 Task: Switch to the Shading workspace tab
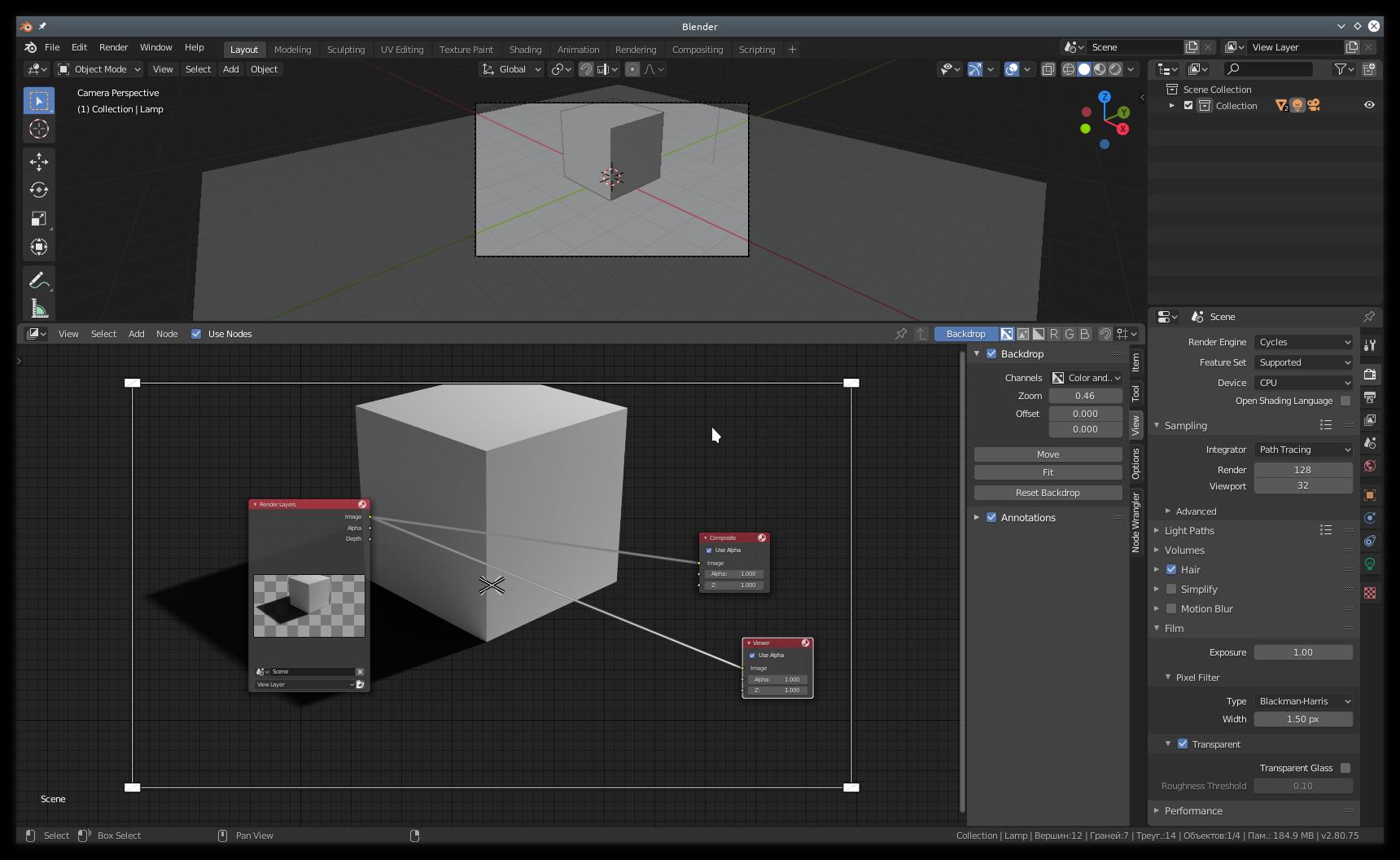tap(525, 50)
